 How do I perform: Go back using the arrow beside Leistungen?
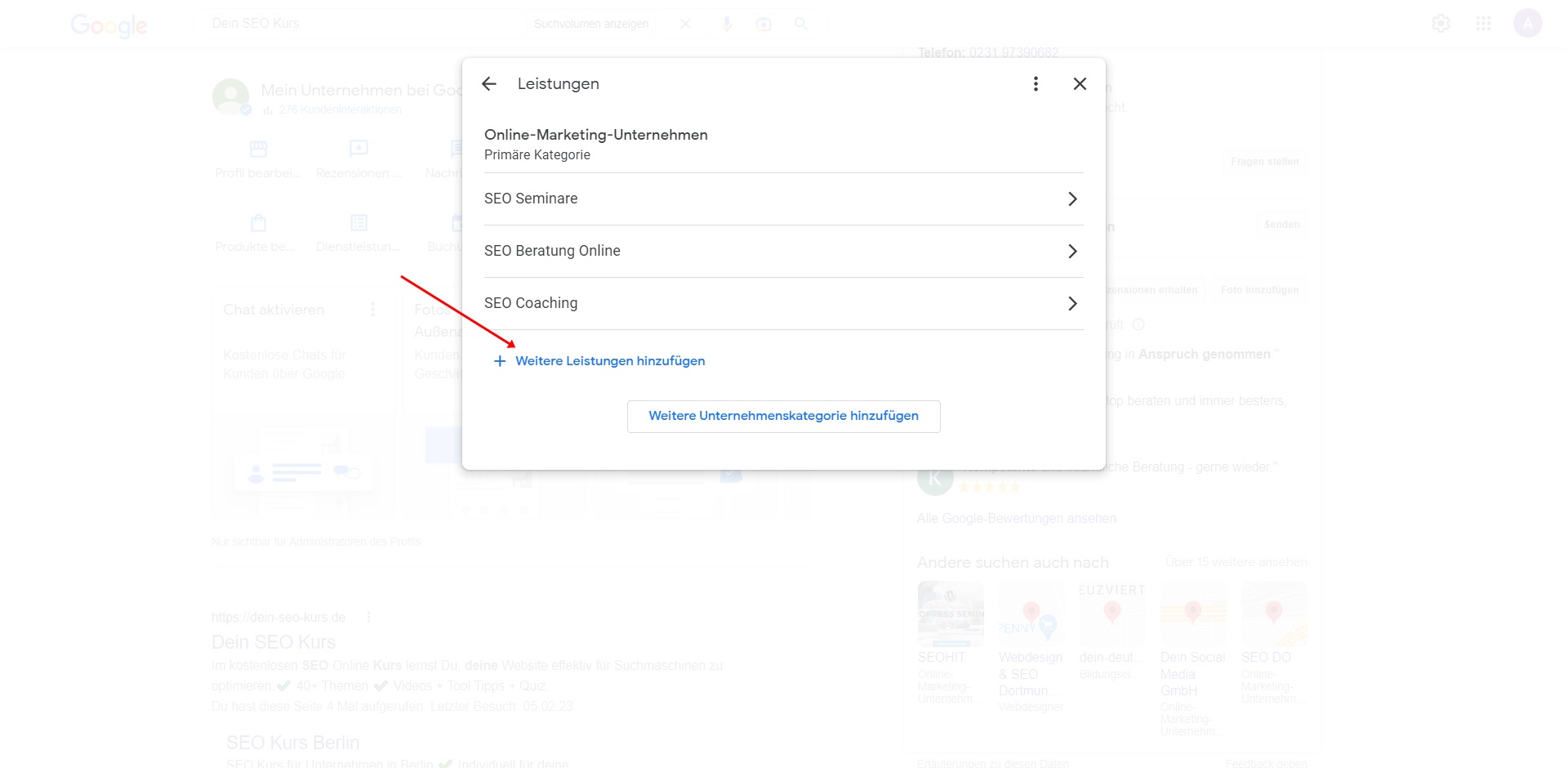[x=489, y=84]
